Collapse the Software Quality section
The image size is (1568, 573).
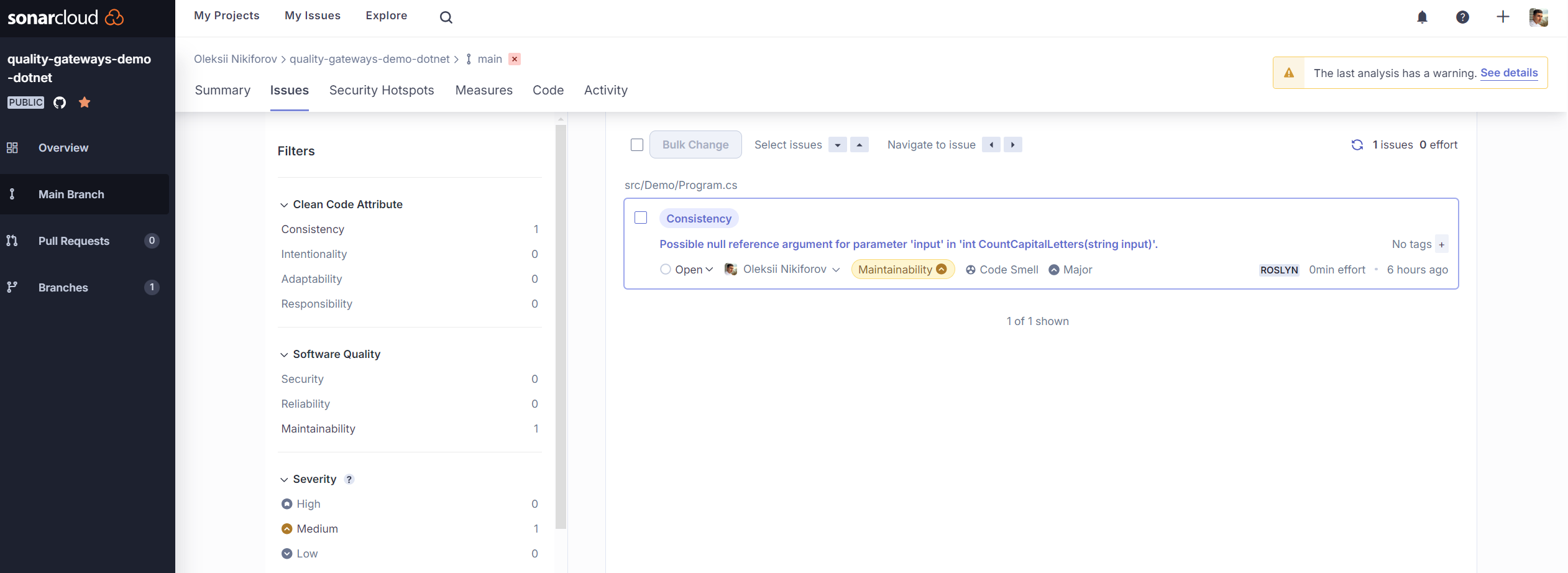point(330,354)
